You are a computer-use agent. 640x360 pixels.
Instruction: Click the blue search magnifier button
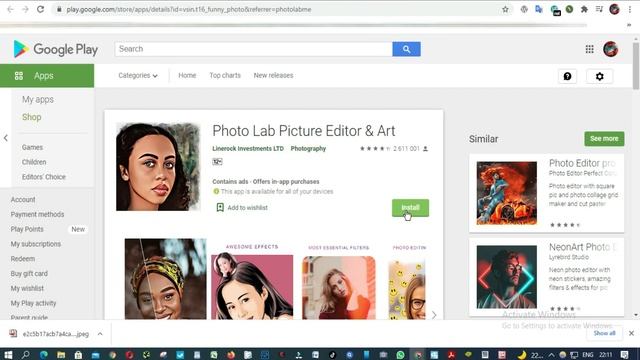pos(406,49)
